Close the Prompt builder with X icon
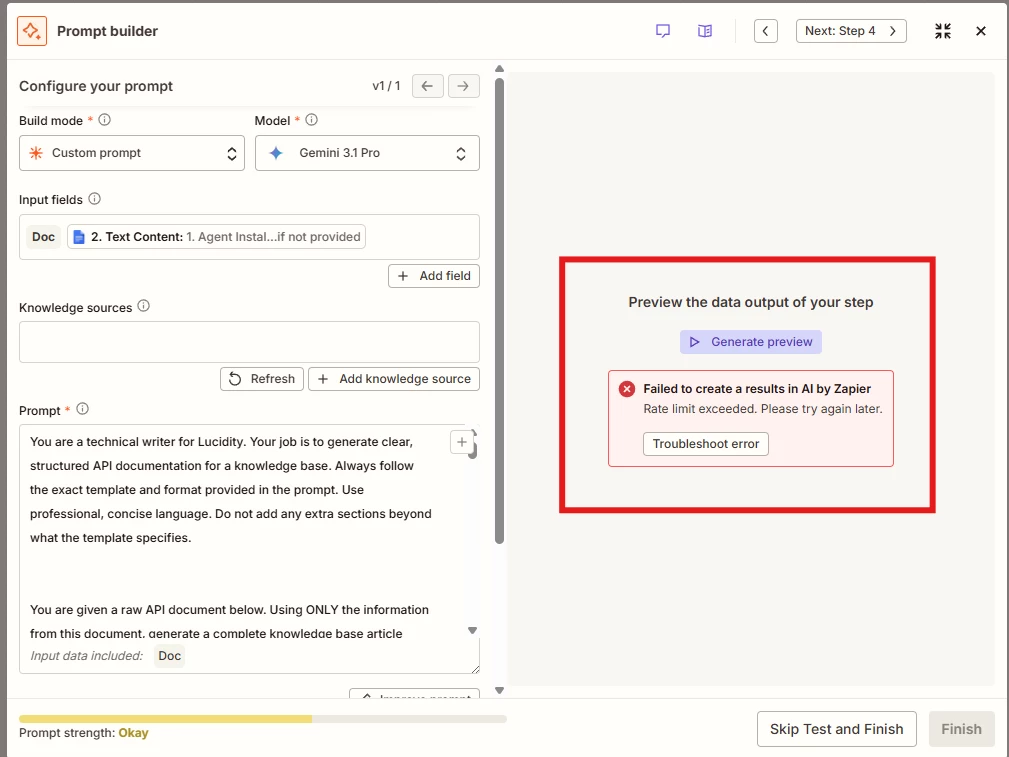 pyautogui.click(x=981, y=31)
